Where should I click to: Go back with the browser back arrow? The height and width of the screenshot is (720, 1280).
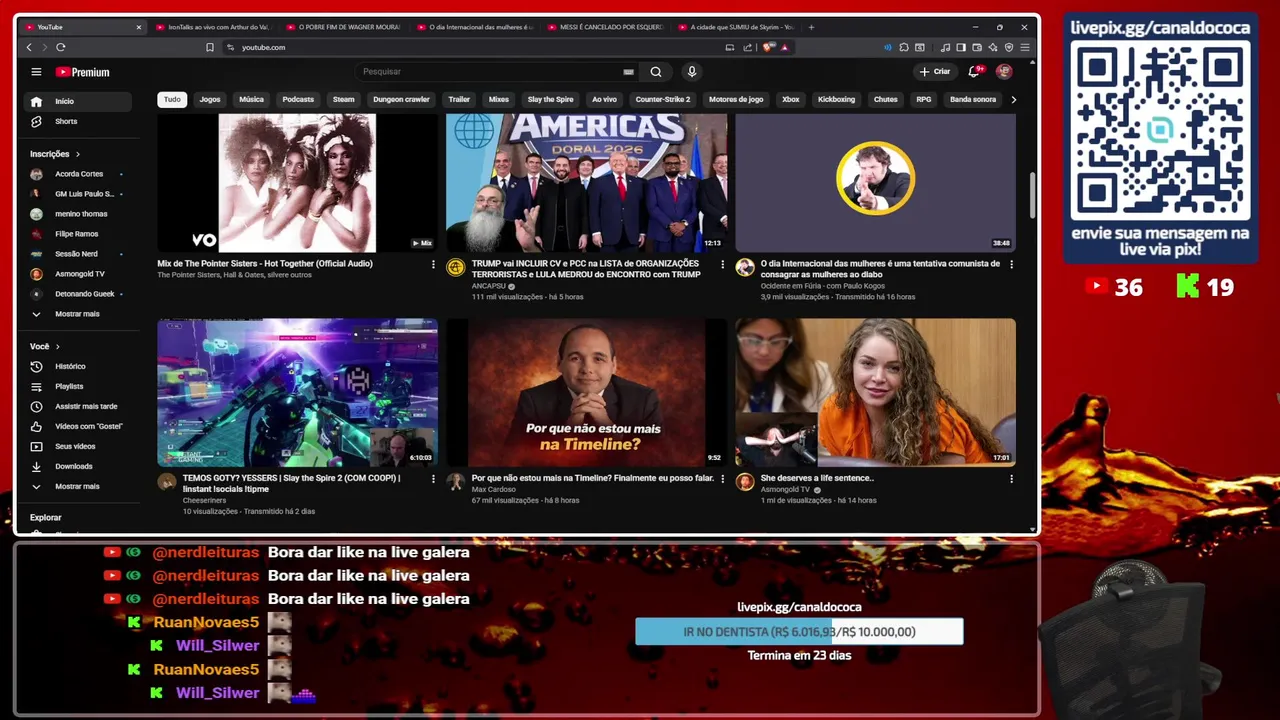(x=29, y=47)
